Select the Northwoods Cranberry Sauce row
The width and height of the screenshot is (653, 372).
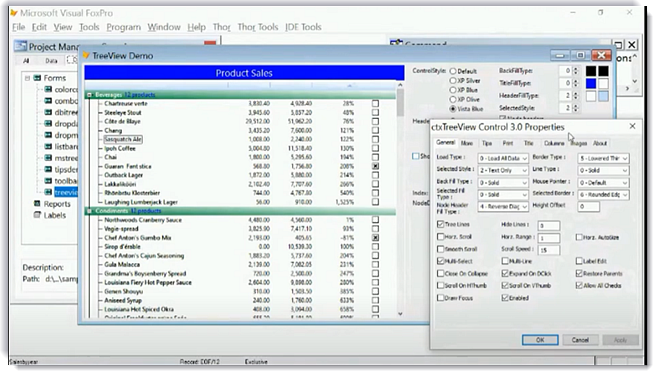[x=143, y=220]
